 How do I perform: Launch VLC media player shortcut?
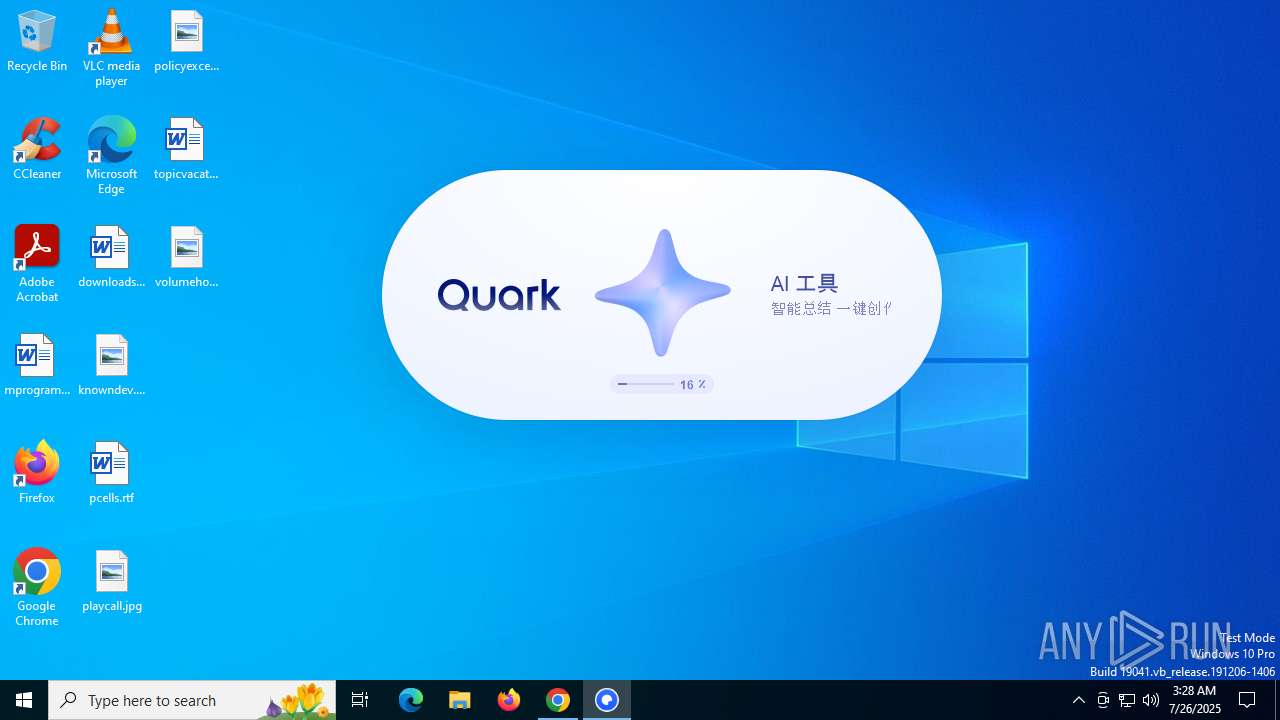pyautogui.click(x=111, y=47)
